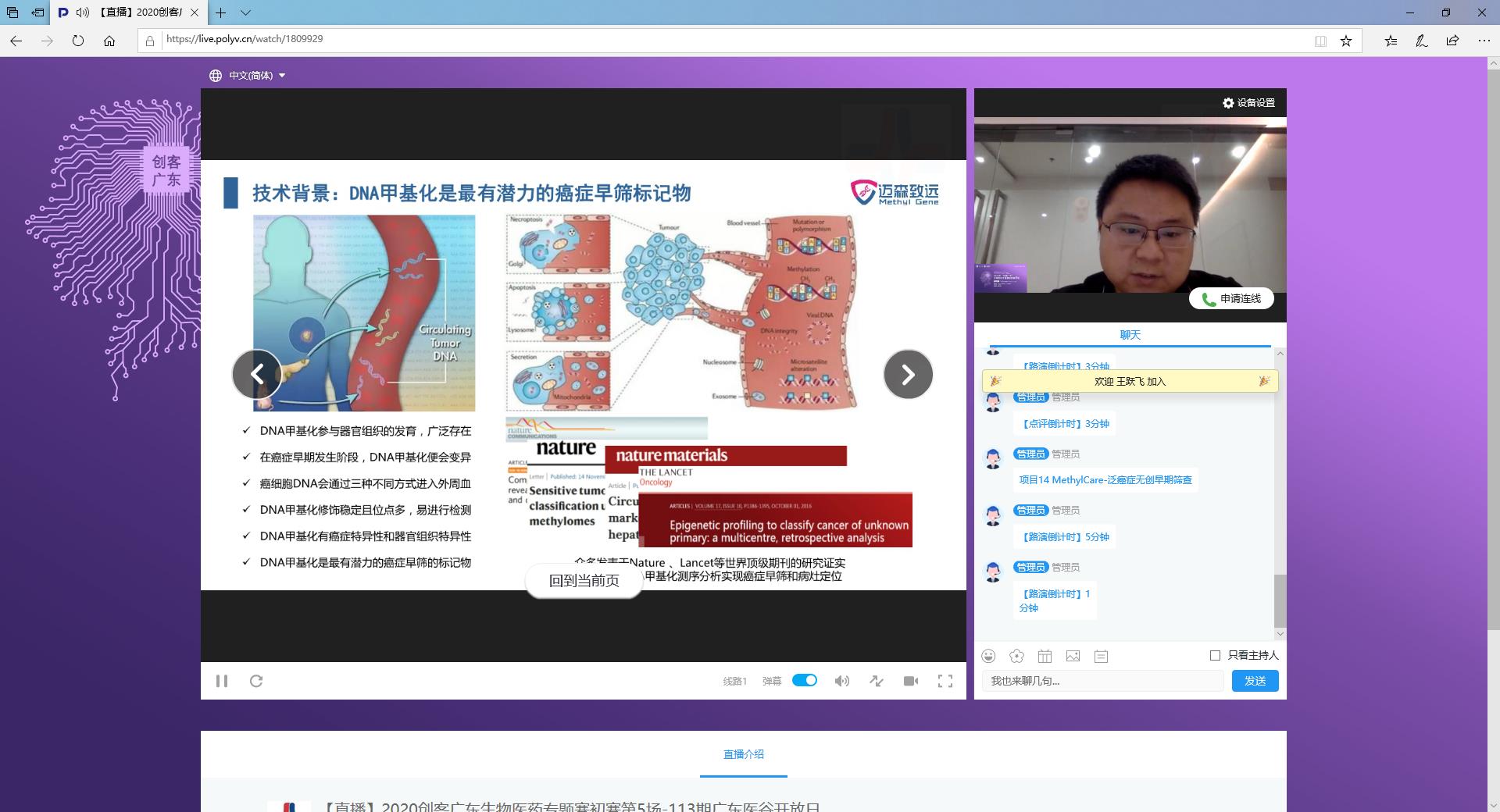The image size is (1500, 812).
Task: Swap the slide and camera views
Action: click(877, 681)
